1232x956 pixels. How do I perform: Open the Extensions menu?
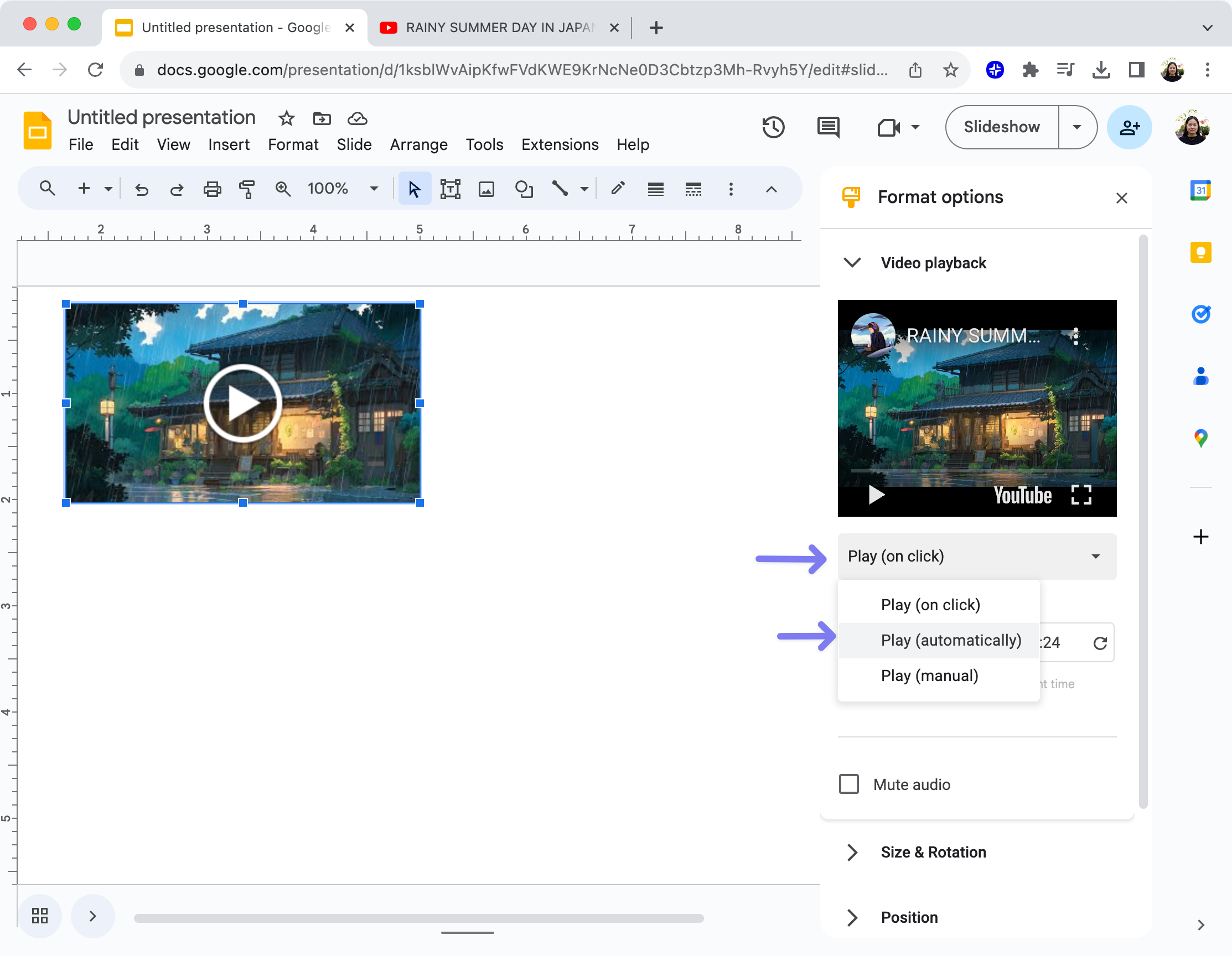coord(560,144)
